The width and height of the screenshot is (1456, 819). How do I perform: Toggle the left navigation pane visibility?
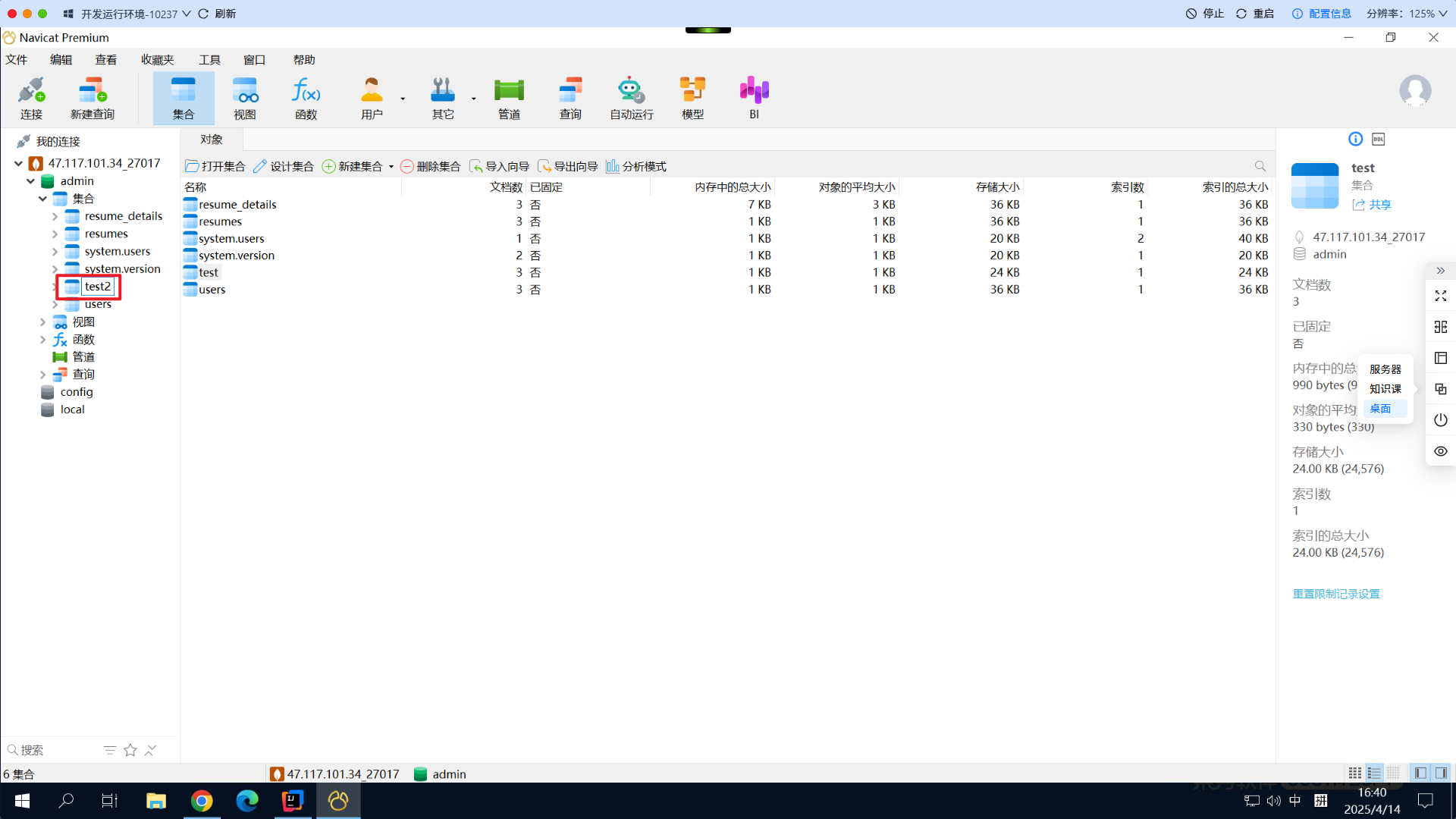[1420, 773]
